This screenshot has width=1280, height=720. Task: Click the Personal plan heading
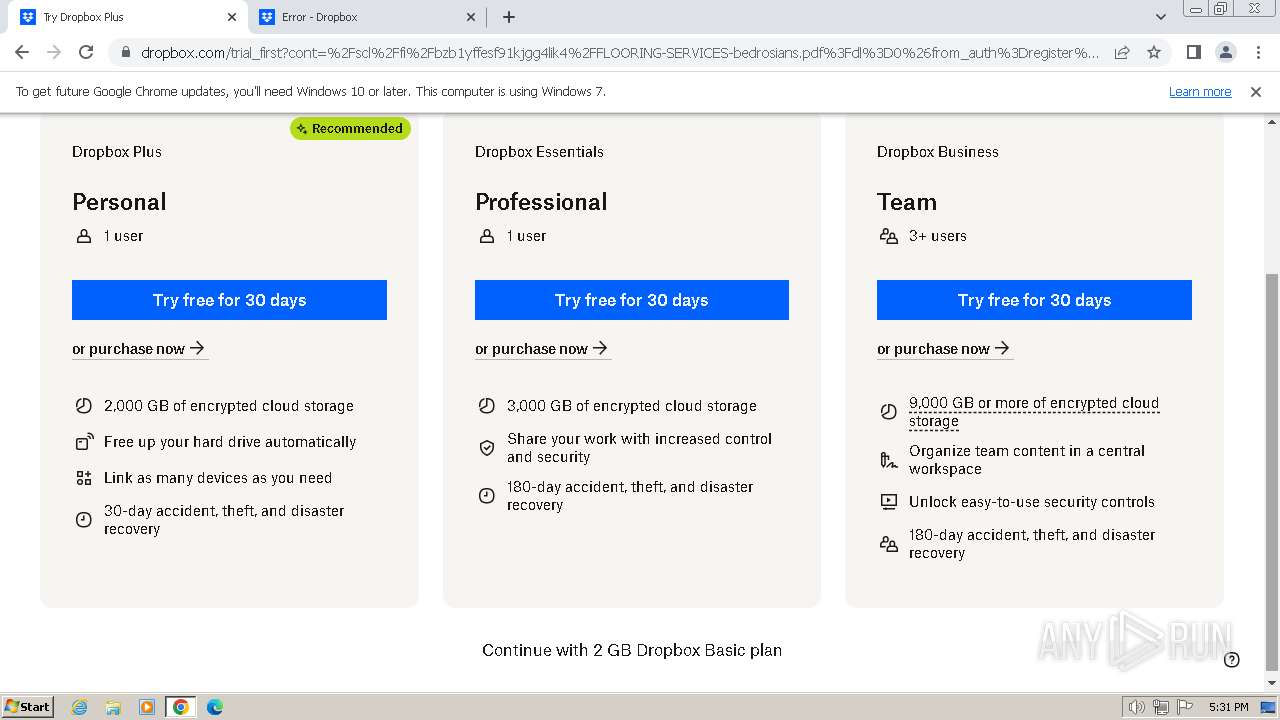119,202
